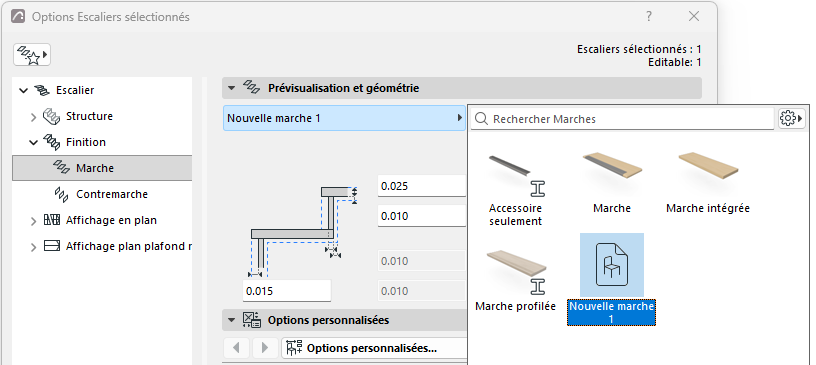Screen dimensions: 816x365
Task: Collapse the Finition tree branch
Action: [33, 142]
